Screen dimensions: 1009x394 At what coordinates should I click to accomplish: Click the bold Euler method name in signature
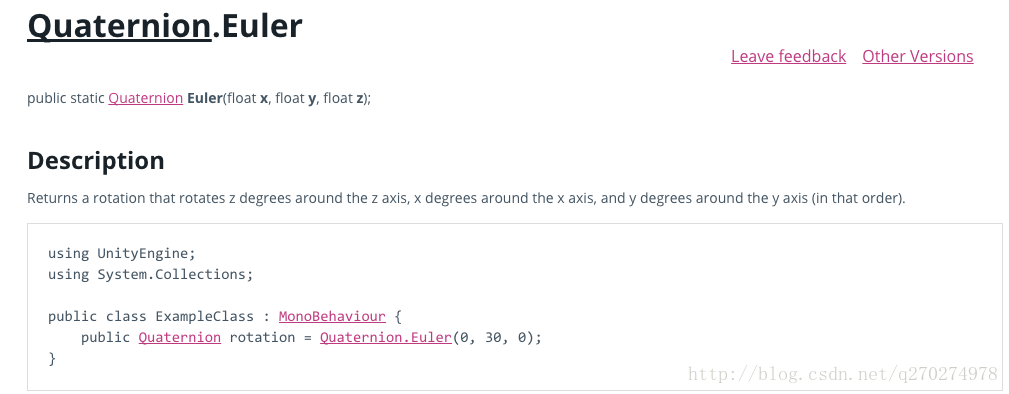(205, 98)
